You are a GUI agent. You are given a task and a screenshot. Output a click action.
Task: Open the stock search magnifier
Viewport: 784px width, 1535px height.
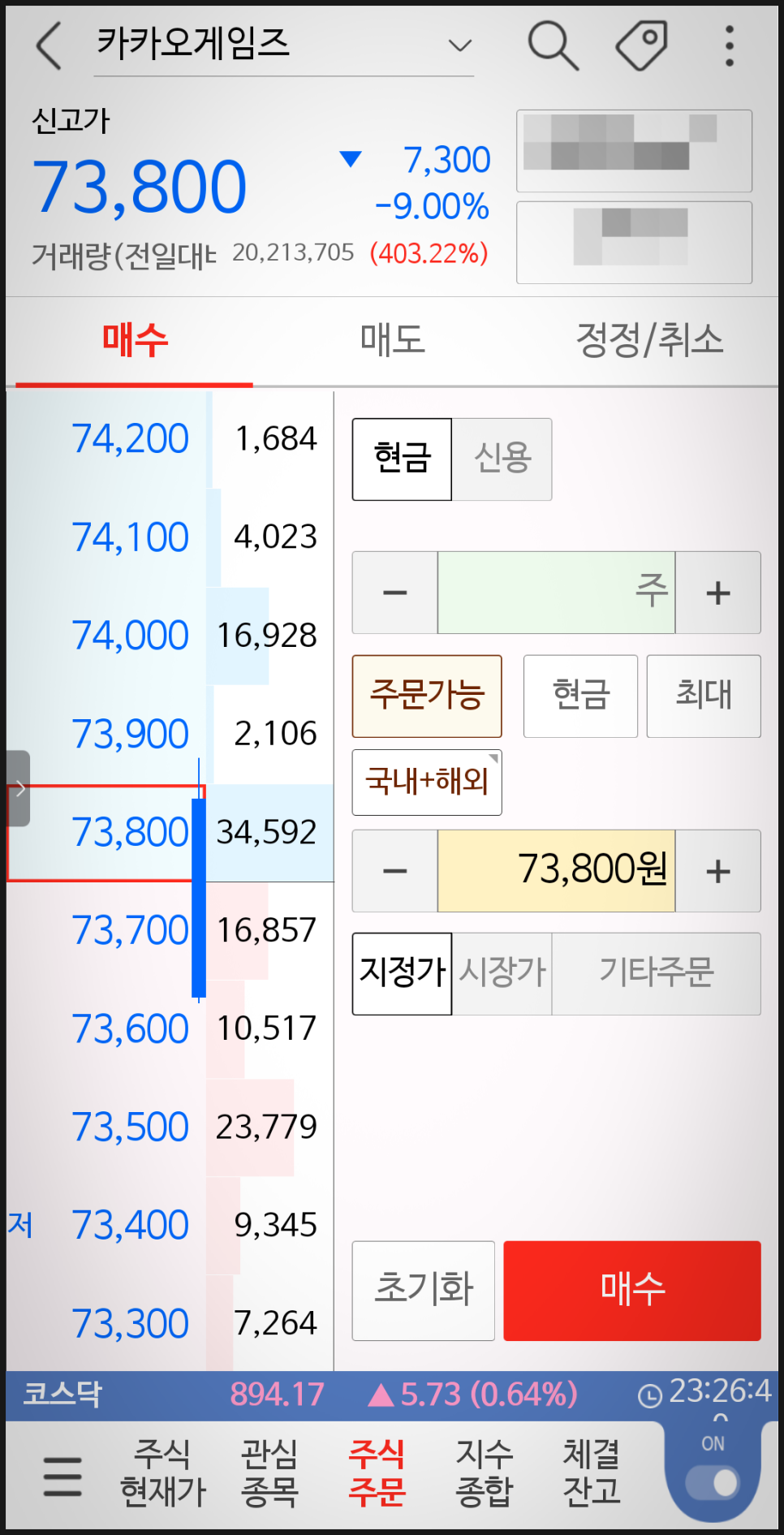click(x=553, y=45)
